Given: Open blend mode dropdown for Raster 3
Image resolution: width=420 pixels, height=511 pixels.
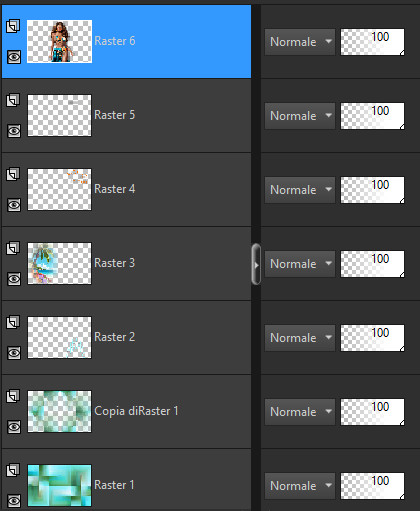Looking at the screenshot, I should tap(300, 264).
